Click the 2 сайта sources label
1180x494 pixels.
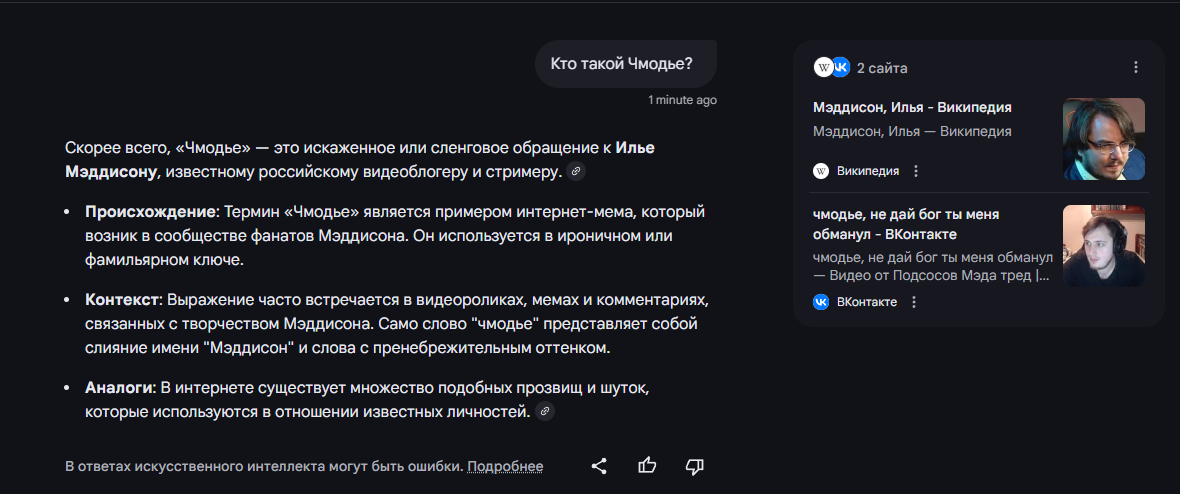pos(882,68)
